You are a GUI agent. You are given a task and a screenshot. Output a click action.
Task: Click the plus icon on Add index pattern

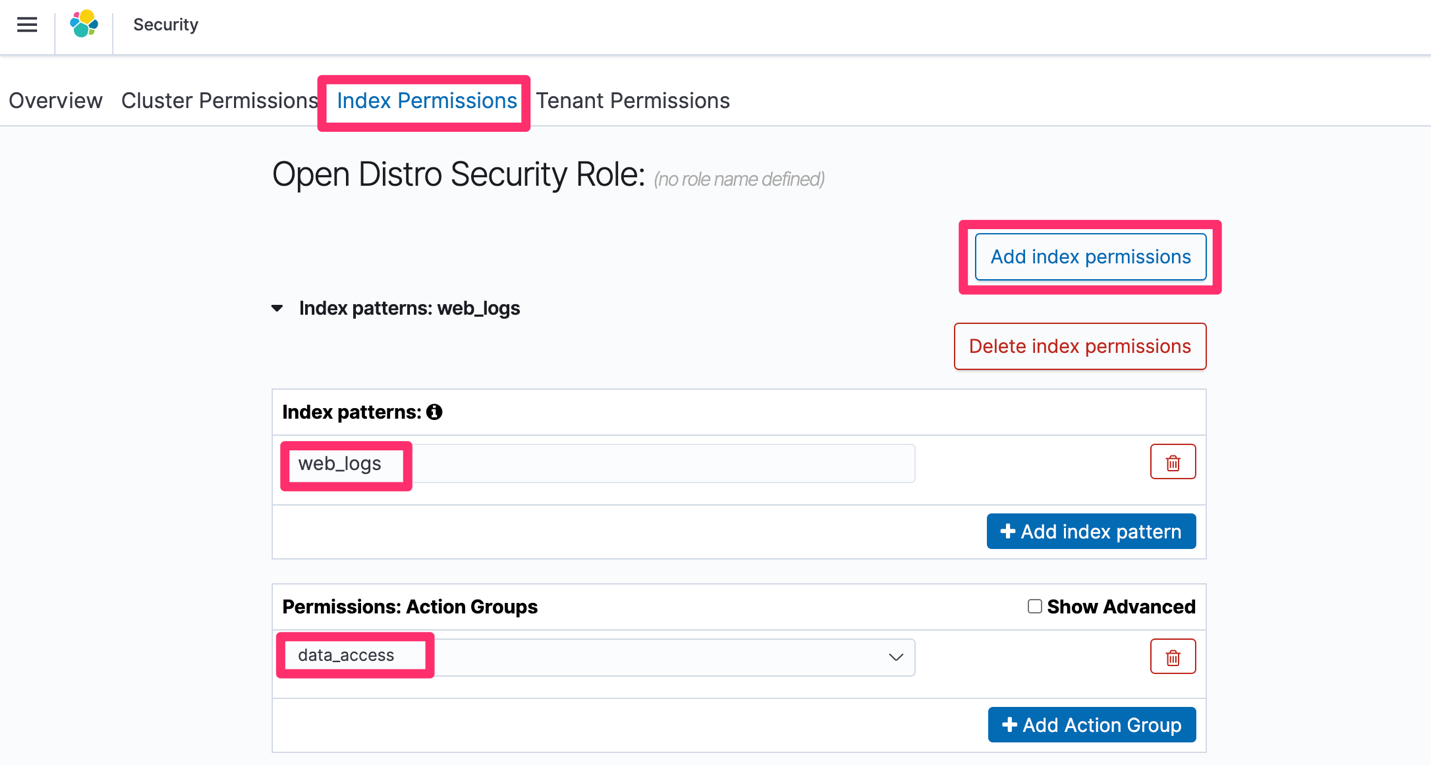click(x=1007, y=531)
